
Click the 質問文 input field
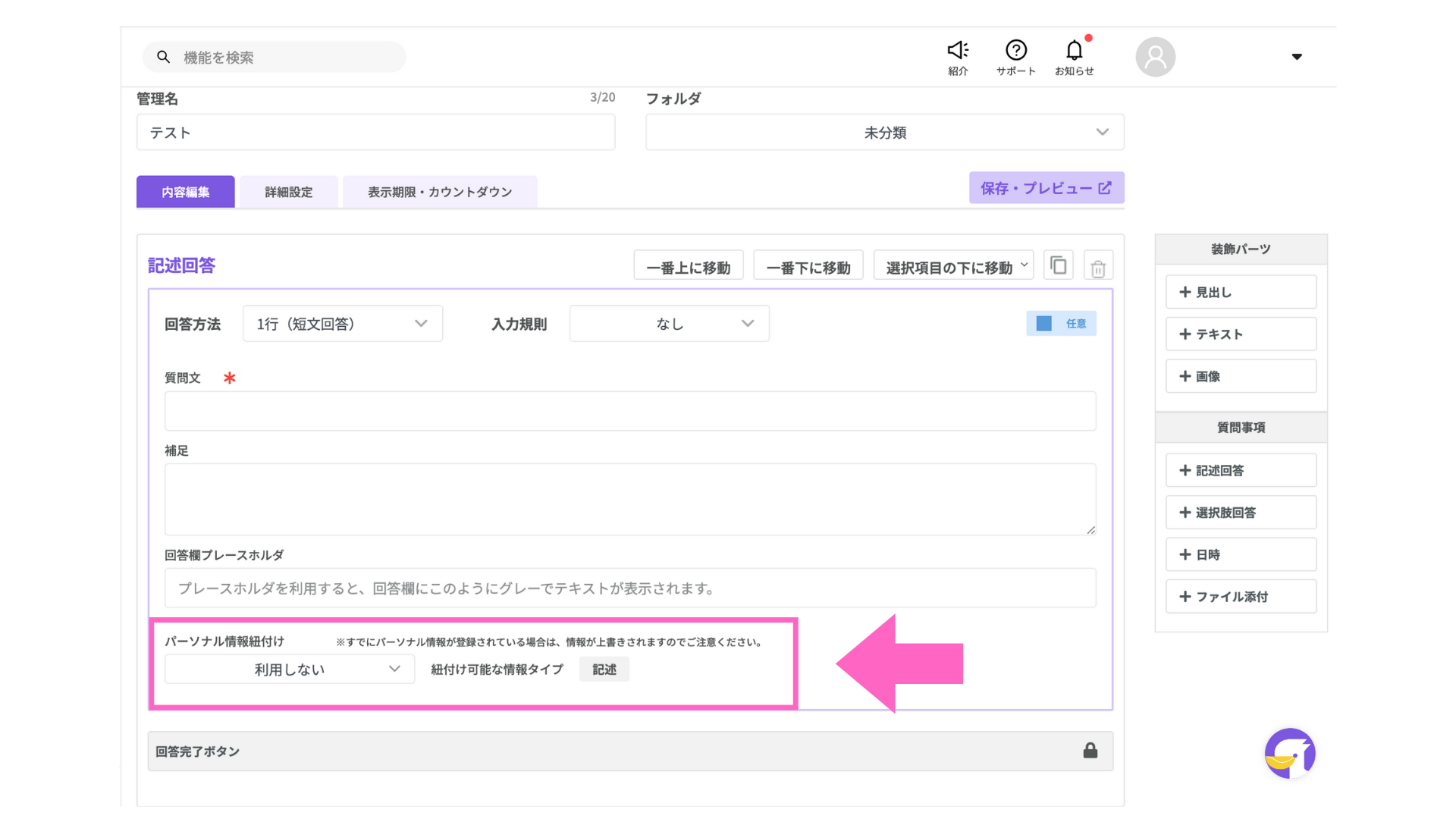629,411
